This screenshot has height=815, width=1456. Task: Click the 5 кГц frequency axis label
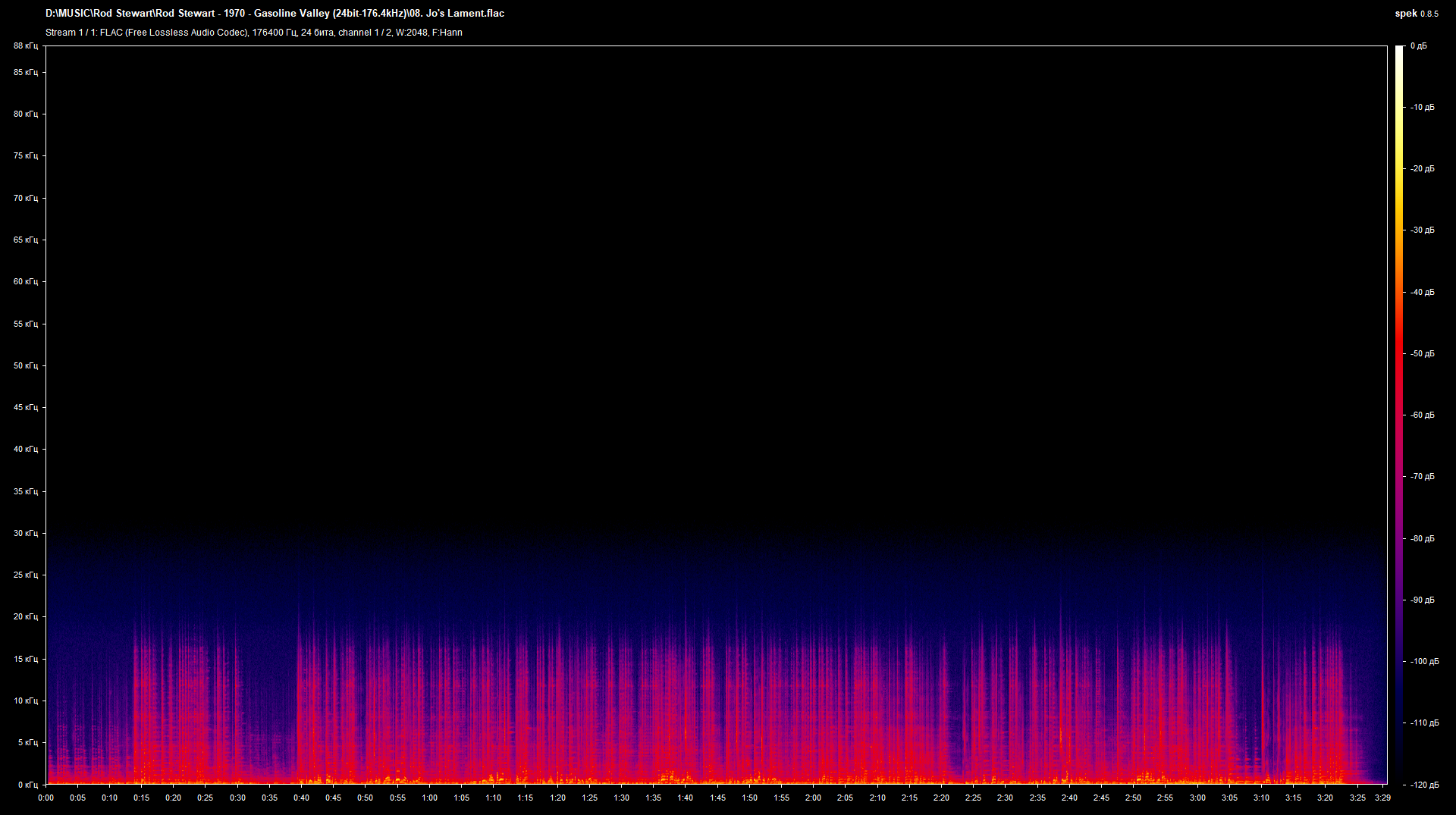click(27, 742)
